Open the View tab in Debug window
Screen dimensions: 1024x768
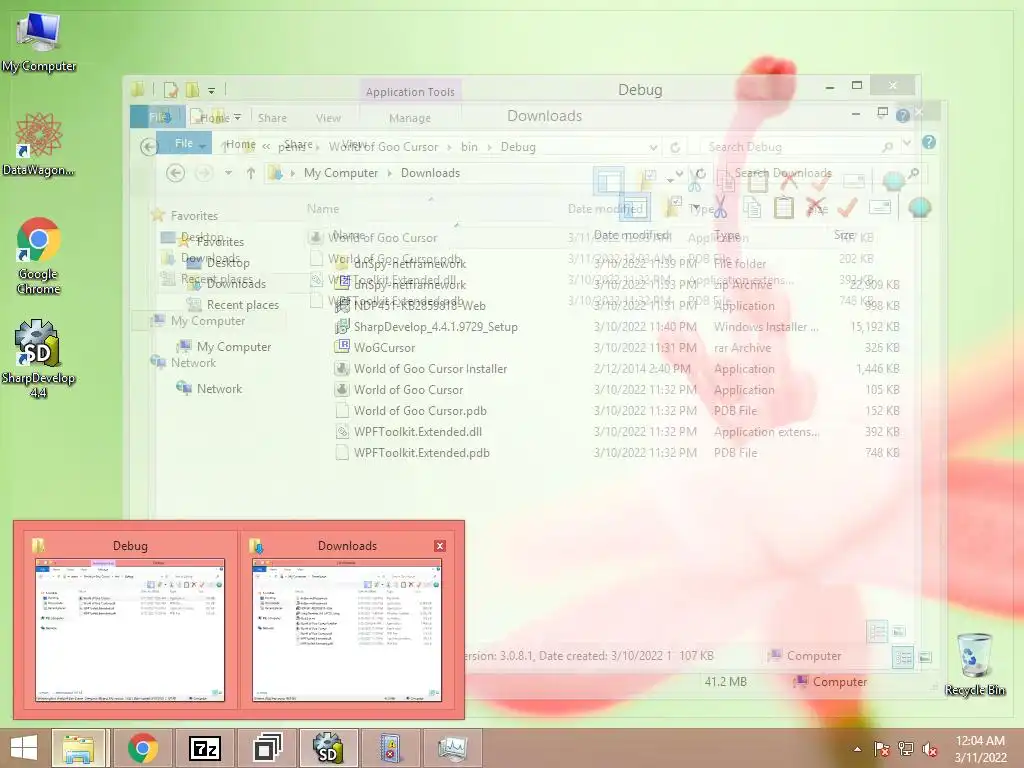328,118
